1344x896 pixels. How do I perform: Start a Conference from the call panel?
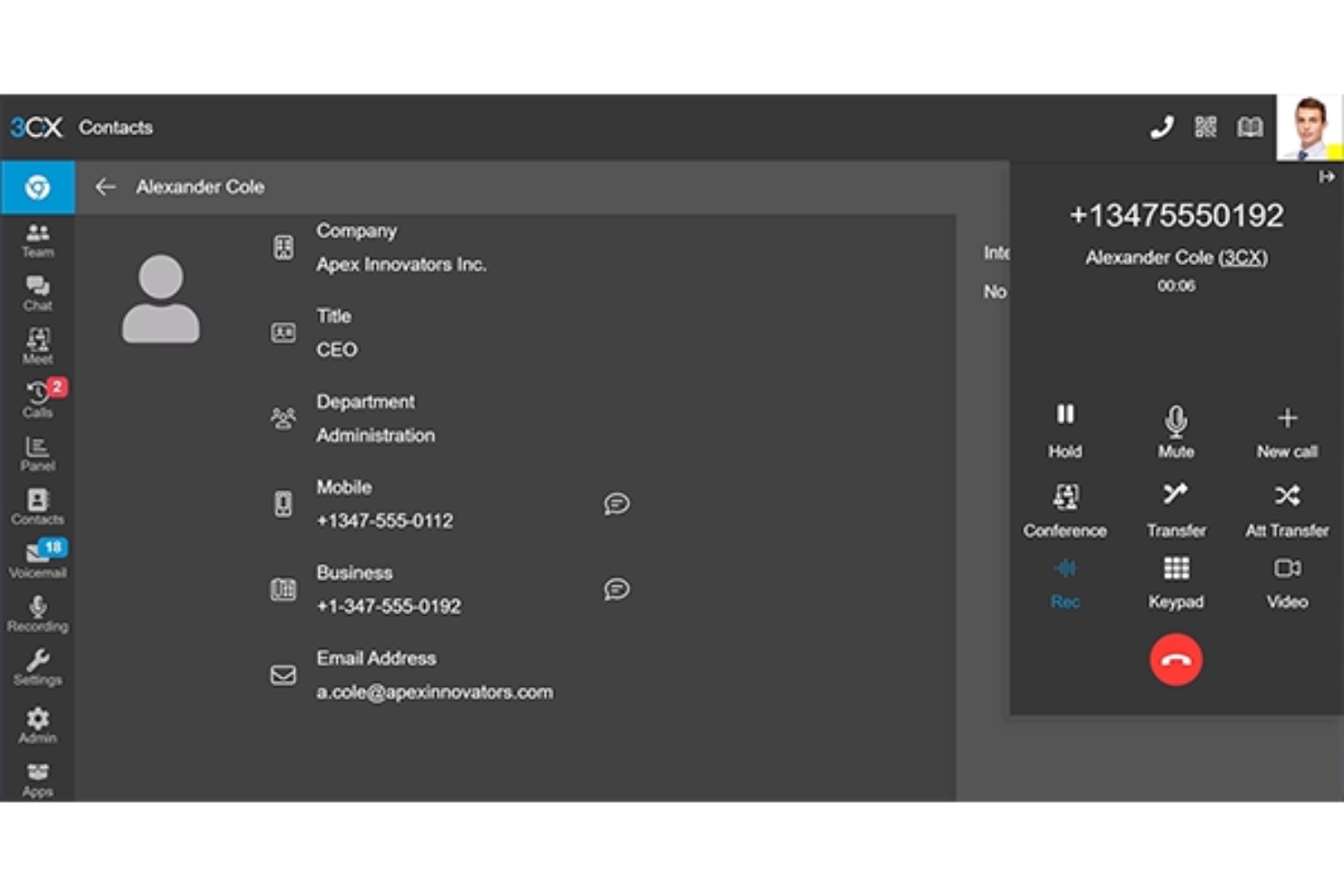point(1065,508)
